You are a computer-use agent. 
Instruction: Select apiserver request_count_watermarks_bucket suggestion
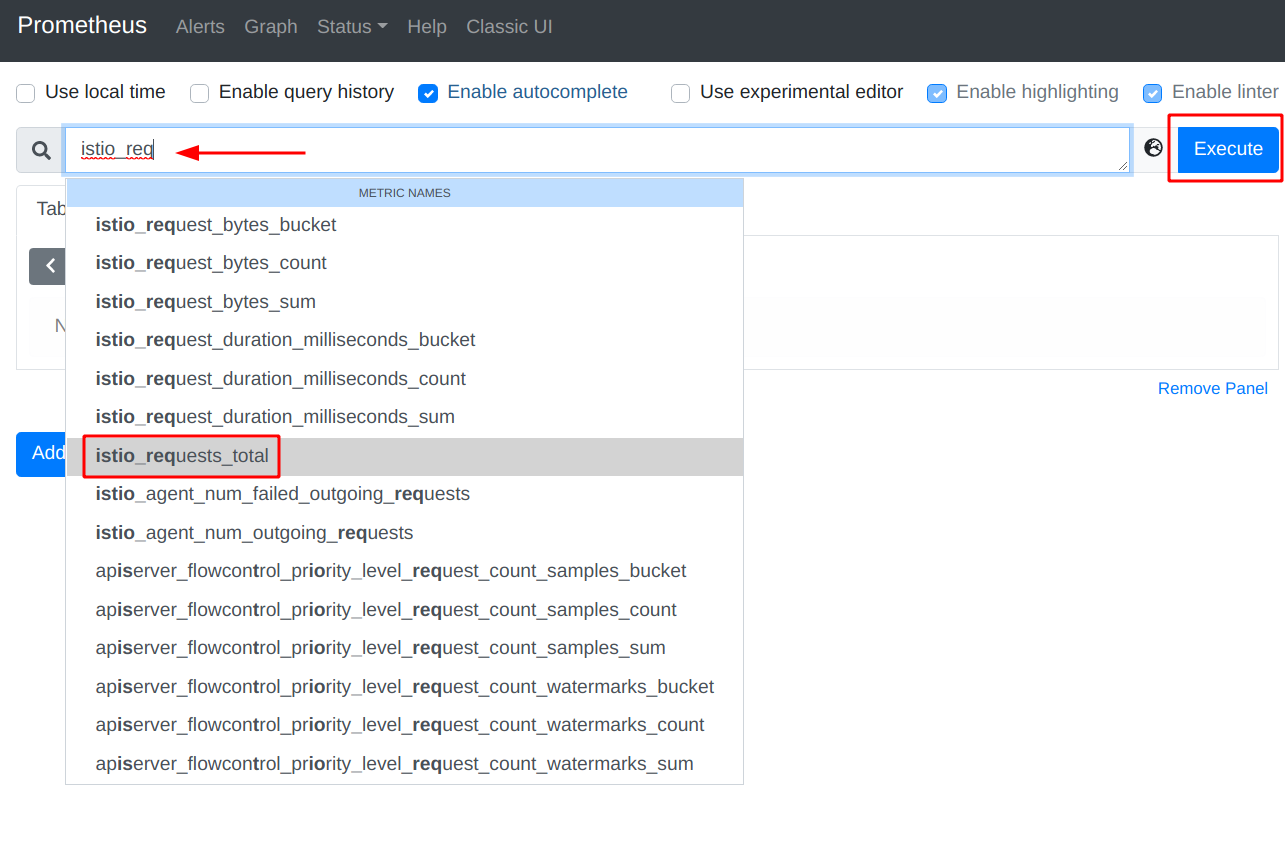404,687
